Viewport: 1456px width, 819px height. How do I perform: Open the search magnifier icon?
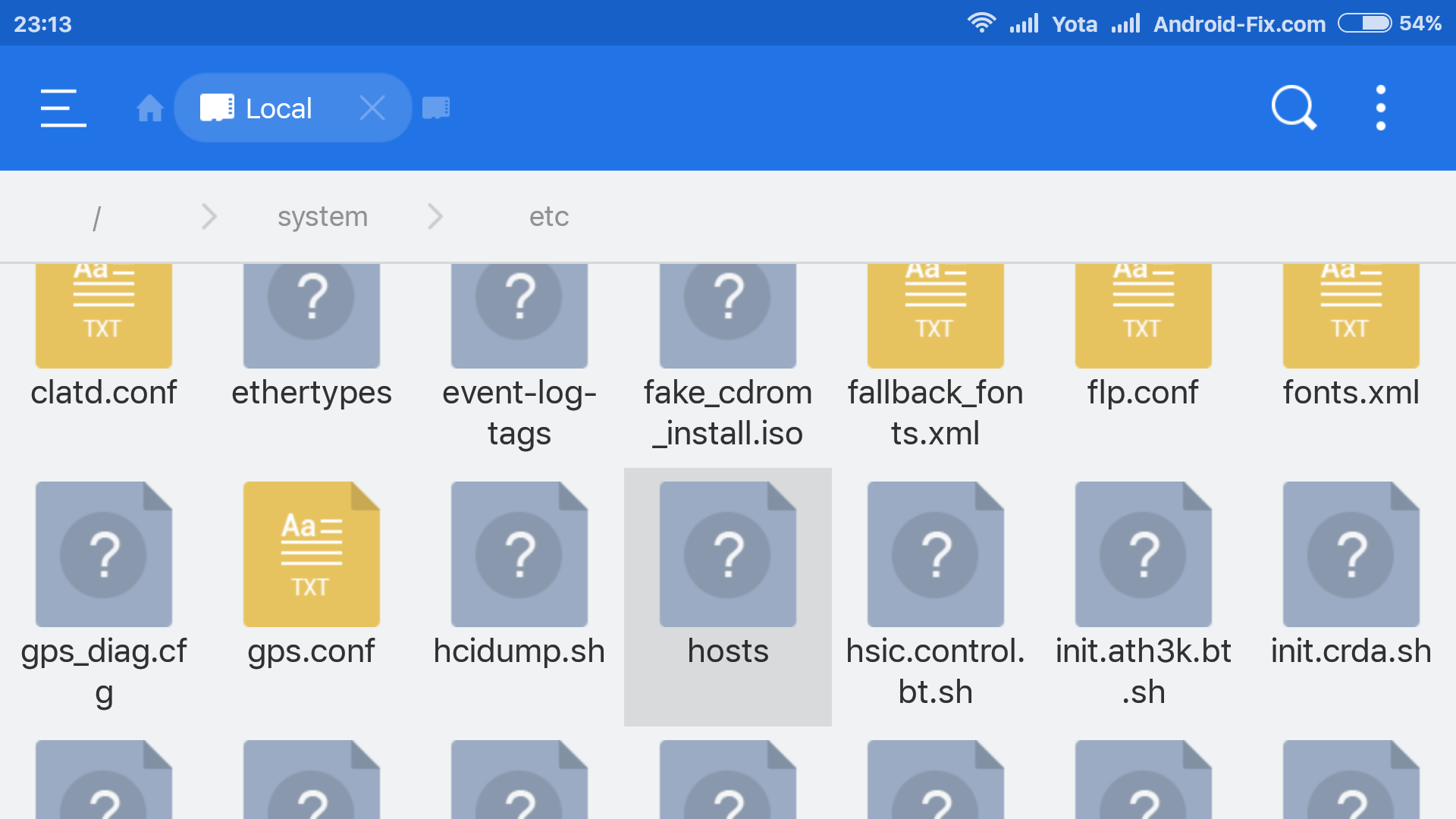point(1293,108)
